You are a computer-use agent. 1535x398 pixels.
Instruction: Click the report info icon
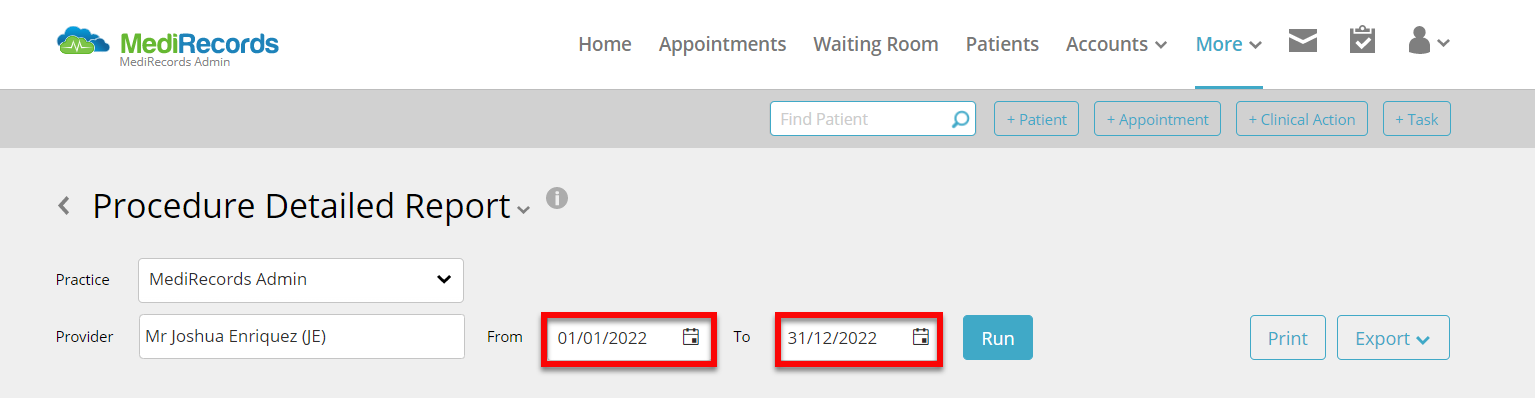point(557,197)
